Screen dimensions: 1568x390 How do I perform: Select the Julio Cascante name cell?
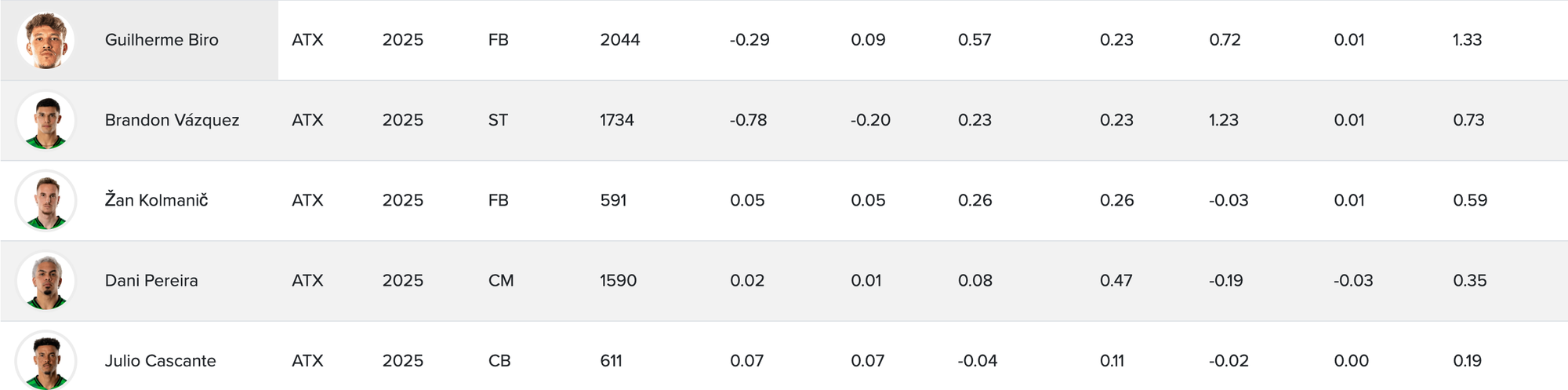point(160,361)
